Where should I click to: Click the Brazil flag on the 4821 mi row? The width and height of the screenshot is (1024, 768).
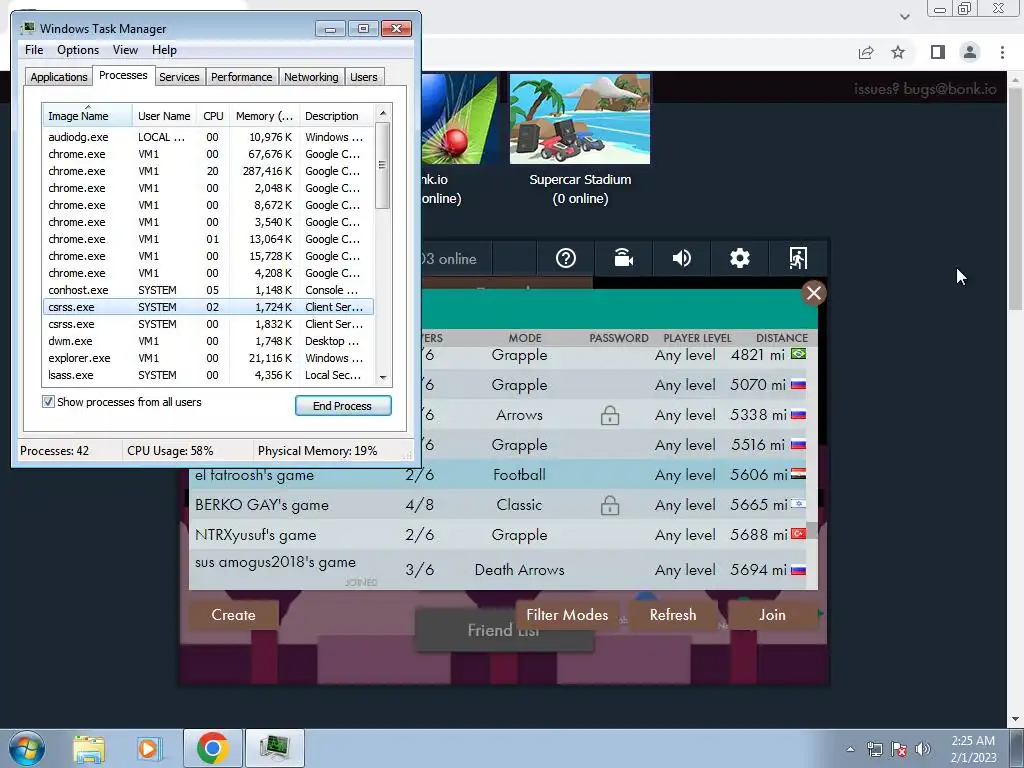point(798,354)
